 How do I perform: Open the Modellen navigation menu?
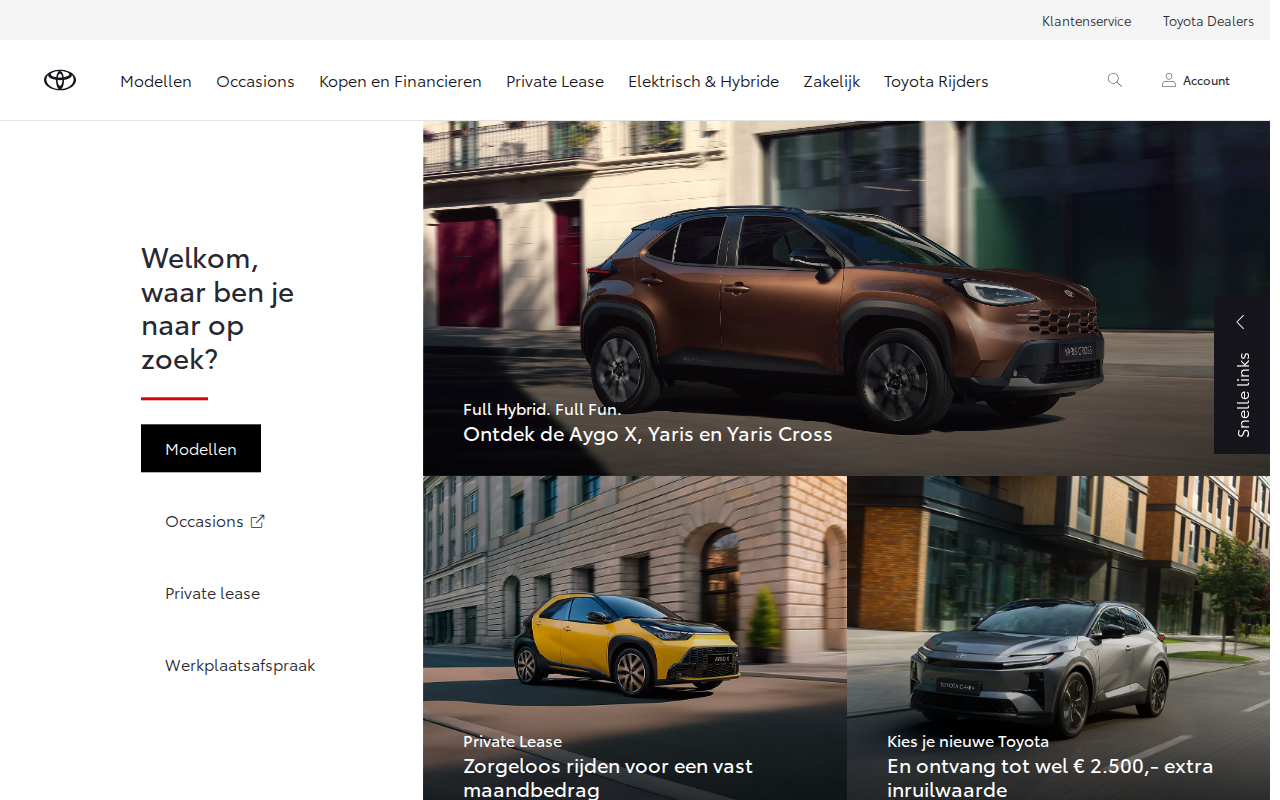(x=156, y=81)
